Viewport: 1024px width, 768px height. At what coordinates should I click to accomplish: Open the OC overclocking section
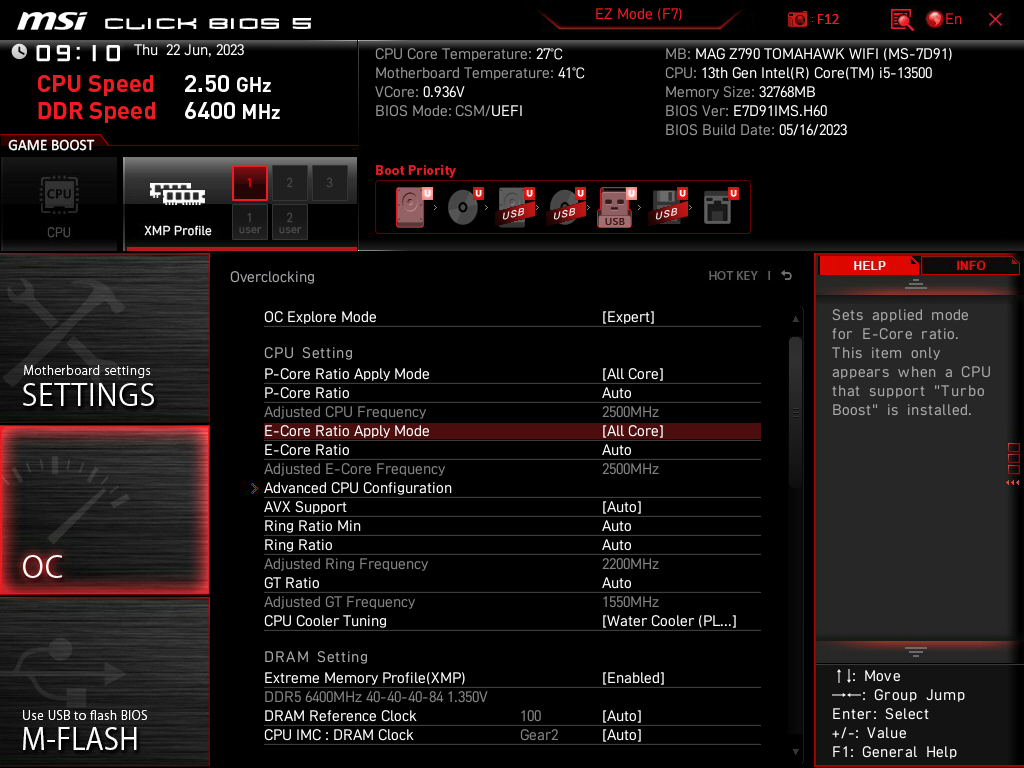[104, 510]
